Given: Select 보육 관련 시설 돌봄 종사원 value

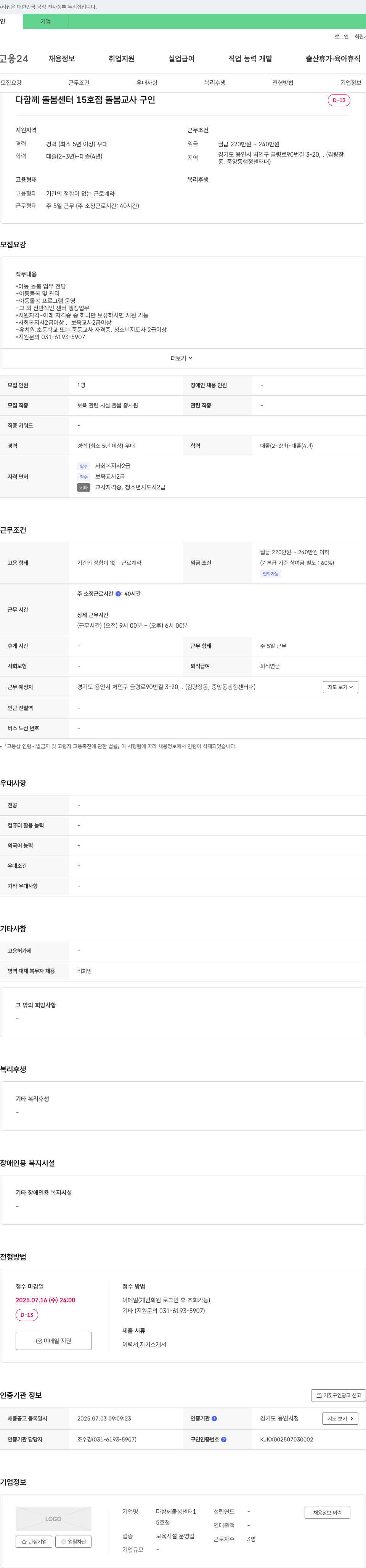Looking at the screenshot, I should [108, 406].
